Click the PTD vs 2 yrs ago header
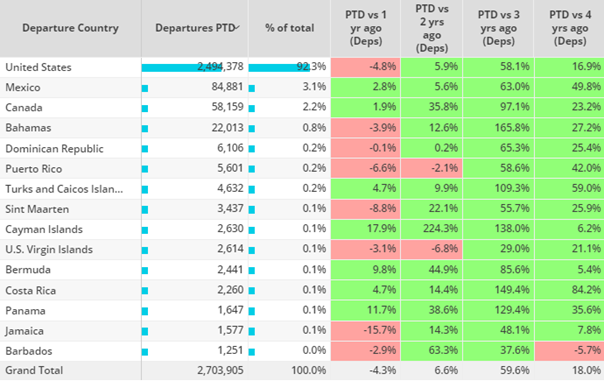This screenshot has width=604, height=381. point(431,28)
